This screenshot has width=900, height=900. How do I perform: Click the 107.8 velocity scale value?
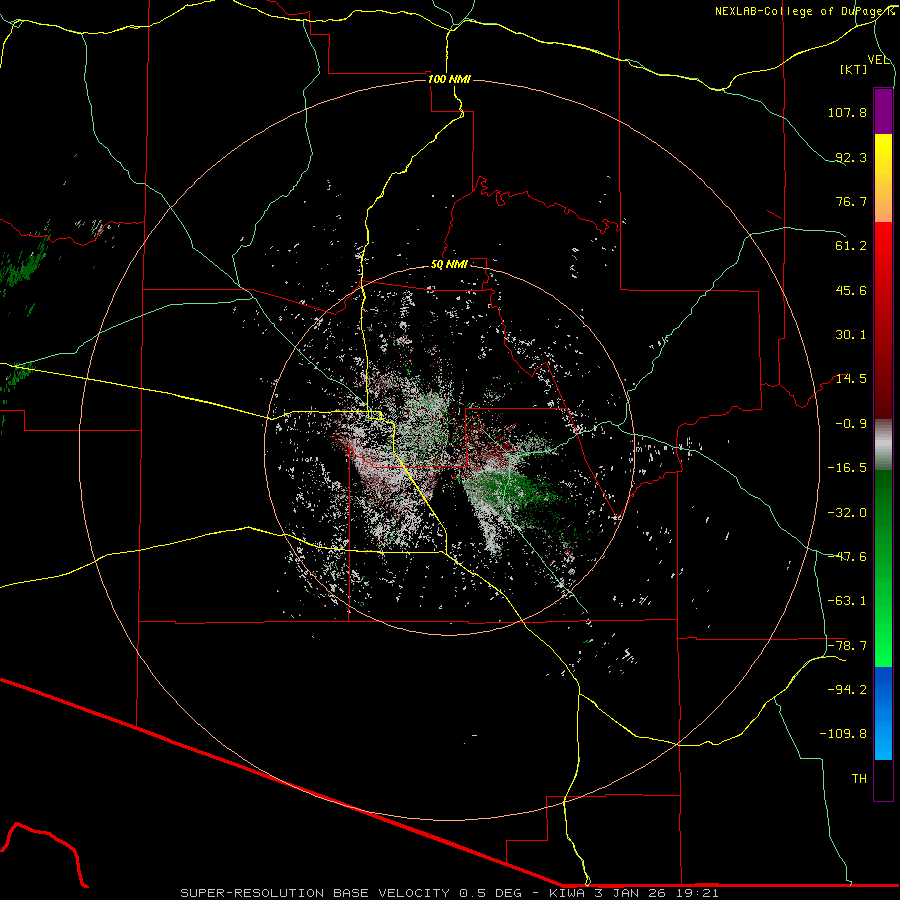tap(847, 112)
